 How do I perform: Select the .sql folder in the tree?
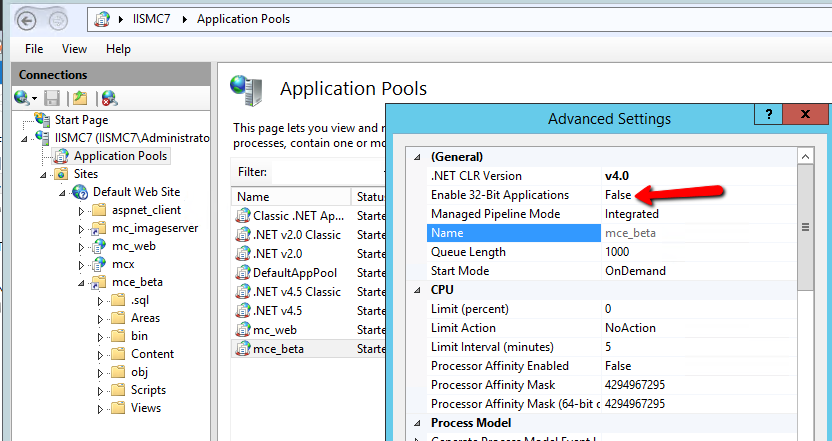(140, 300)
